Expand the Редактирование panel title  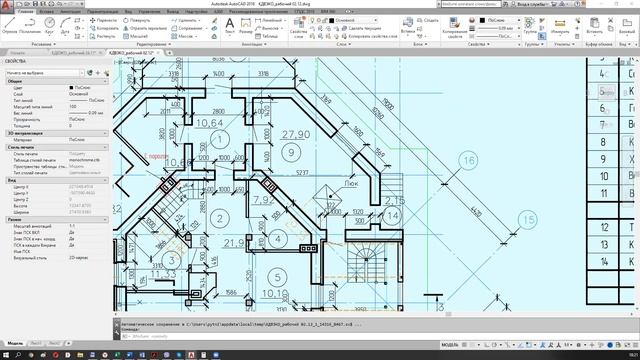[153, 44]
